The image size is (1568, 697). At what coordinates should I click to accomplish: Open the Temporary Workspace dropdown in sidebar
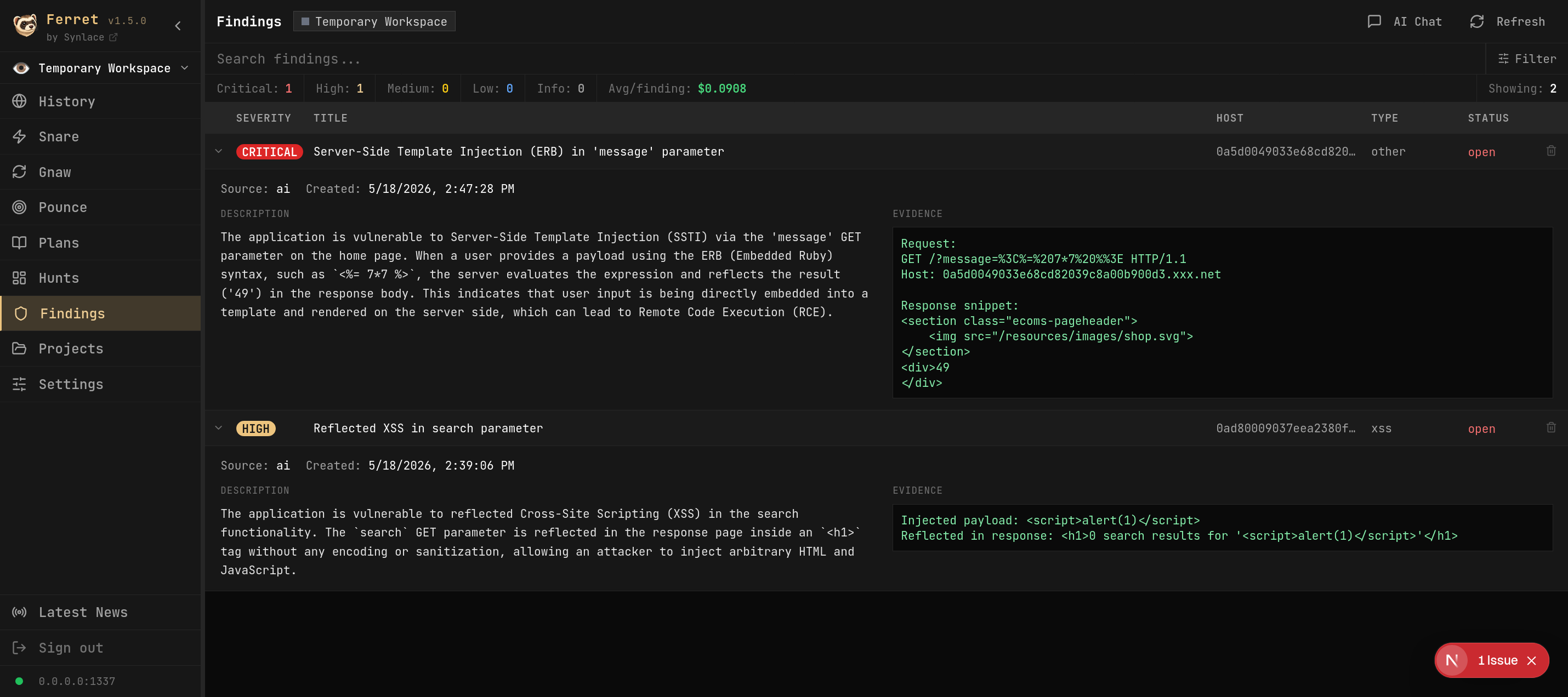(x=100, y=68)
